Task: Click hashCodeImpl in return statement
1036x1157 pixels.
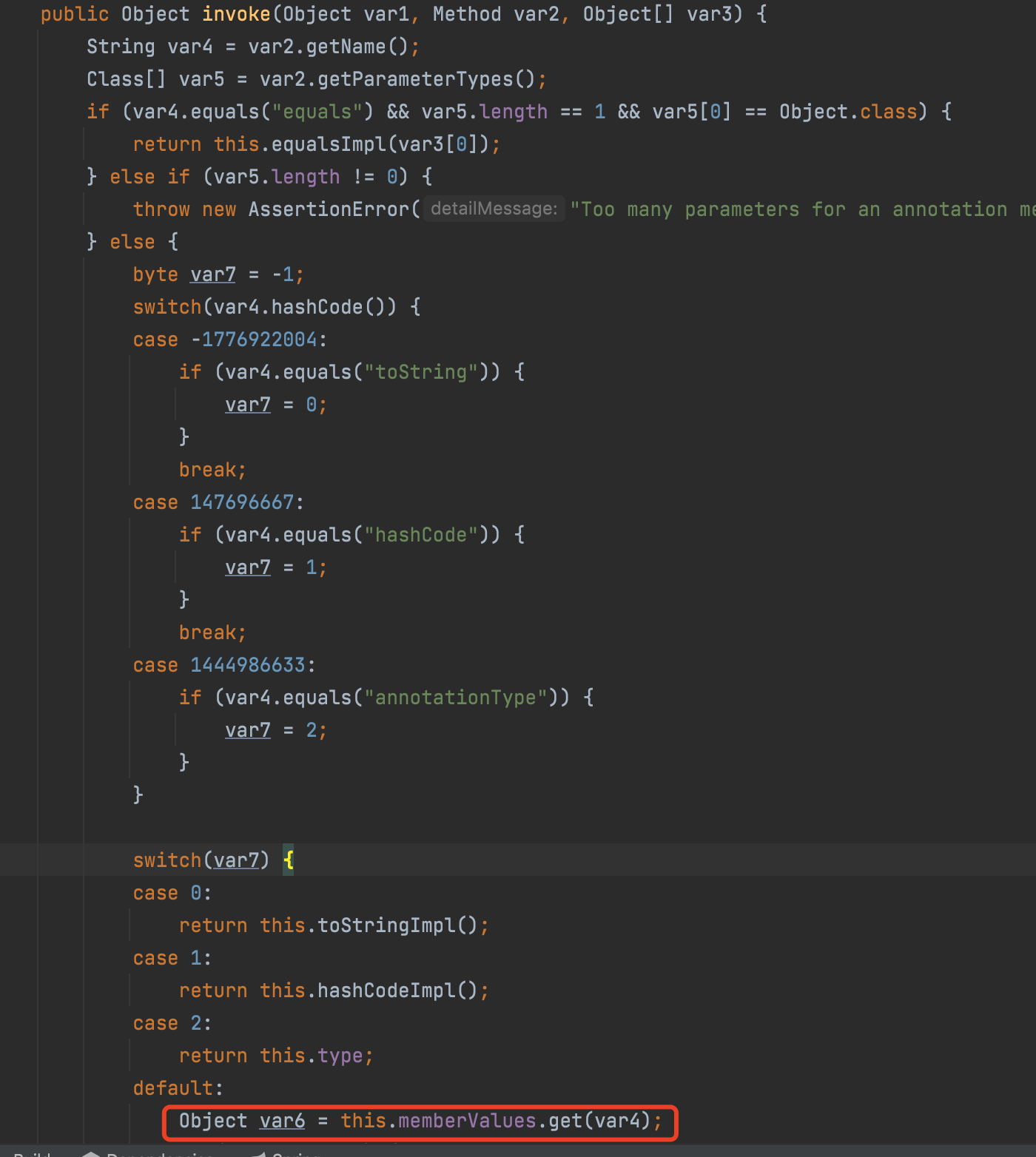Action: click(x=386, y=991)
